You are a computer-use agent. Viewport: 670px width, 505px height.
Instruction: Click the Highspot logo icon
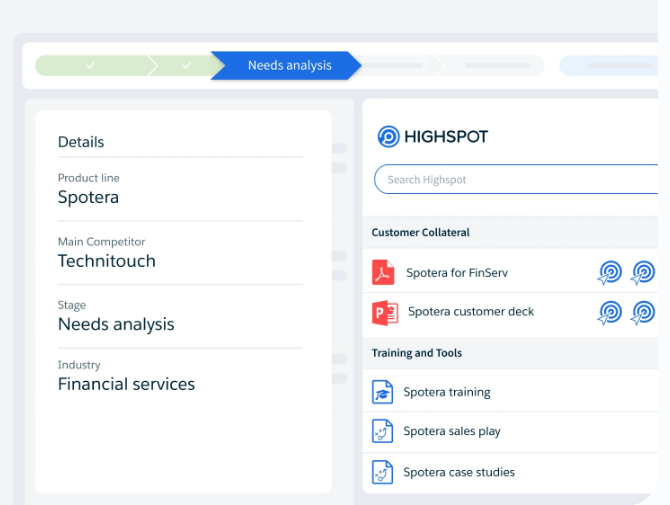[388, 137]
